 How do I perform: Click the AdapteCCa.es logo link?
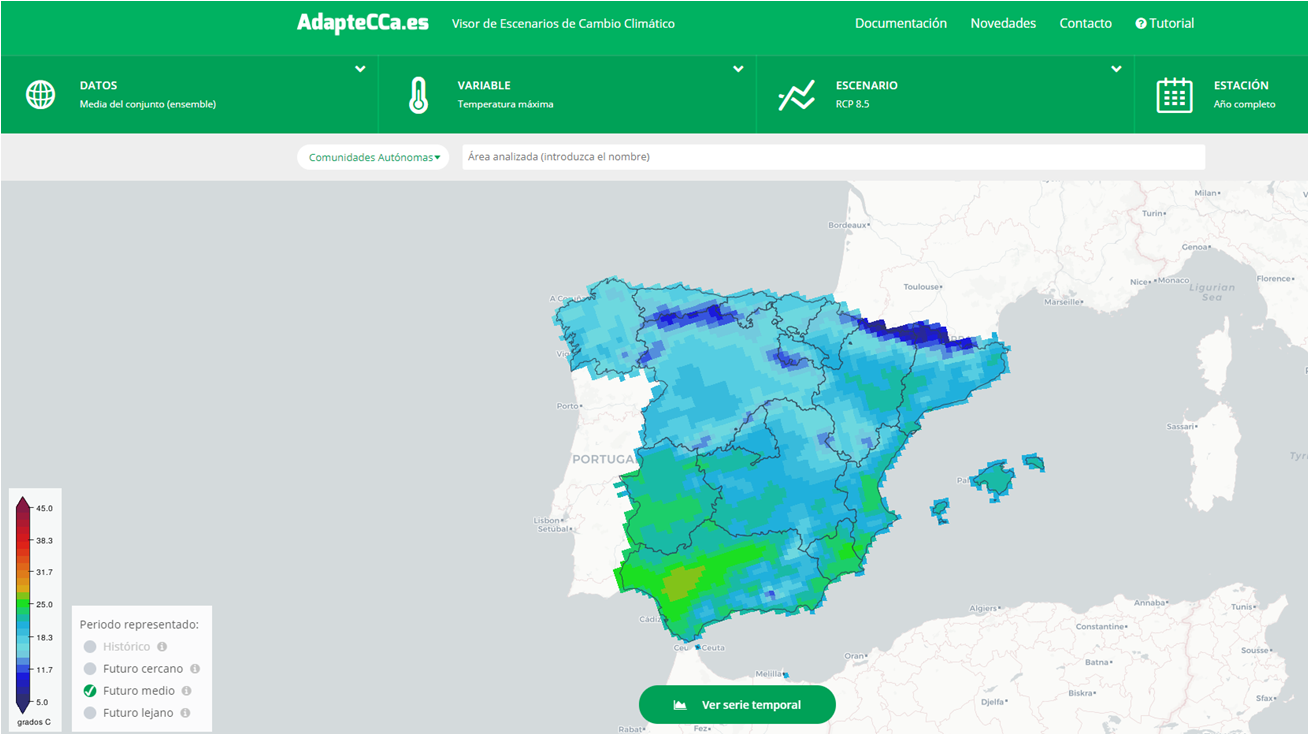pyautogui.click(x=363, y=23)
